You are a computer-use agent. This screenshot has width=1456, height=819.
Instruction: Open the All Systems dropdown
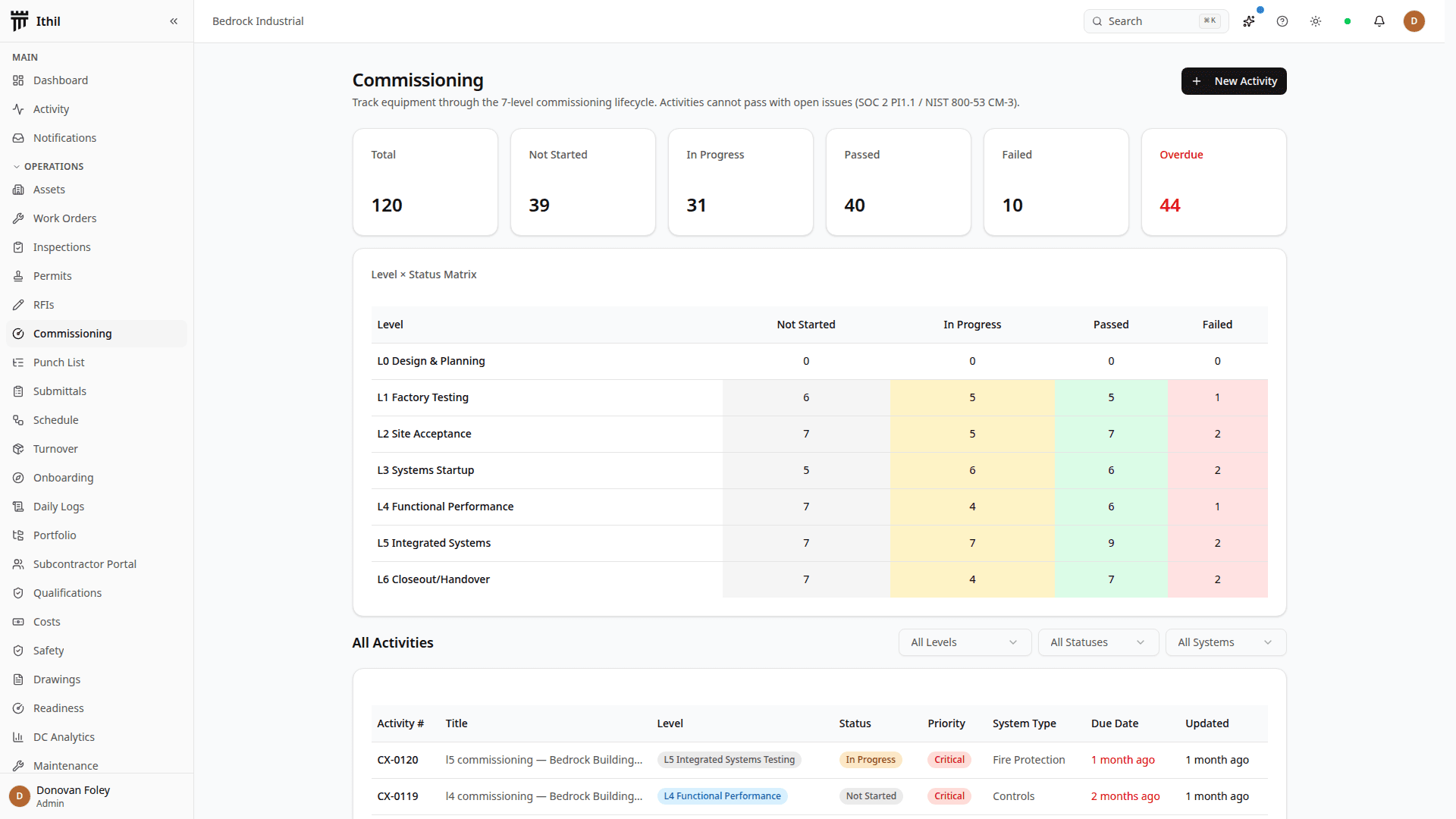click(1225, 642)
